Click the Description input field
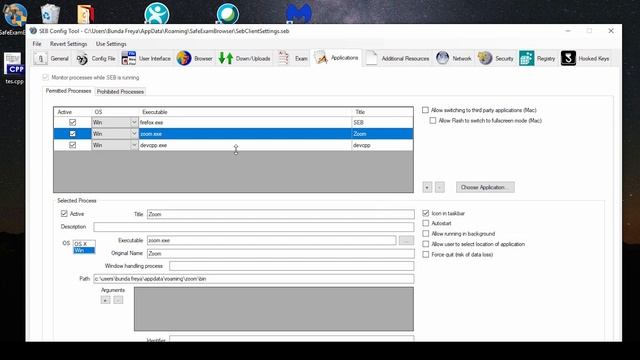 pos(253,227)
